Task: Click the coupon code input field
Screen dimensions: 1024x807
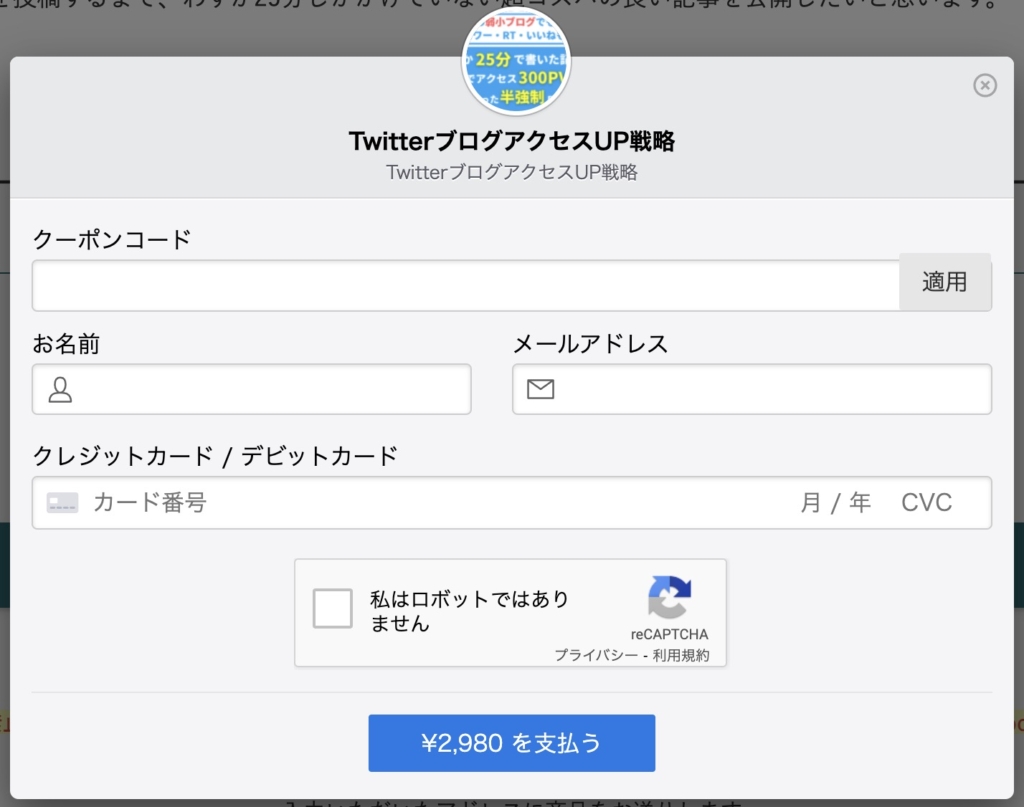Action: click(x=466, y=285)
